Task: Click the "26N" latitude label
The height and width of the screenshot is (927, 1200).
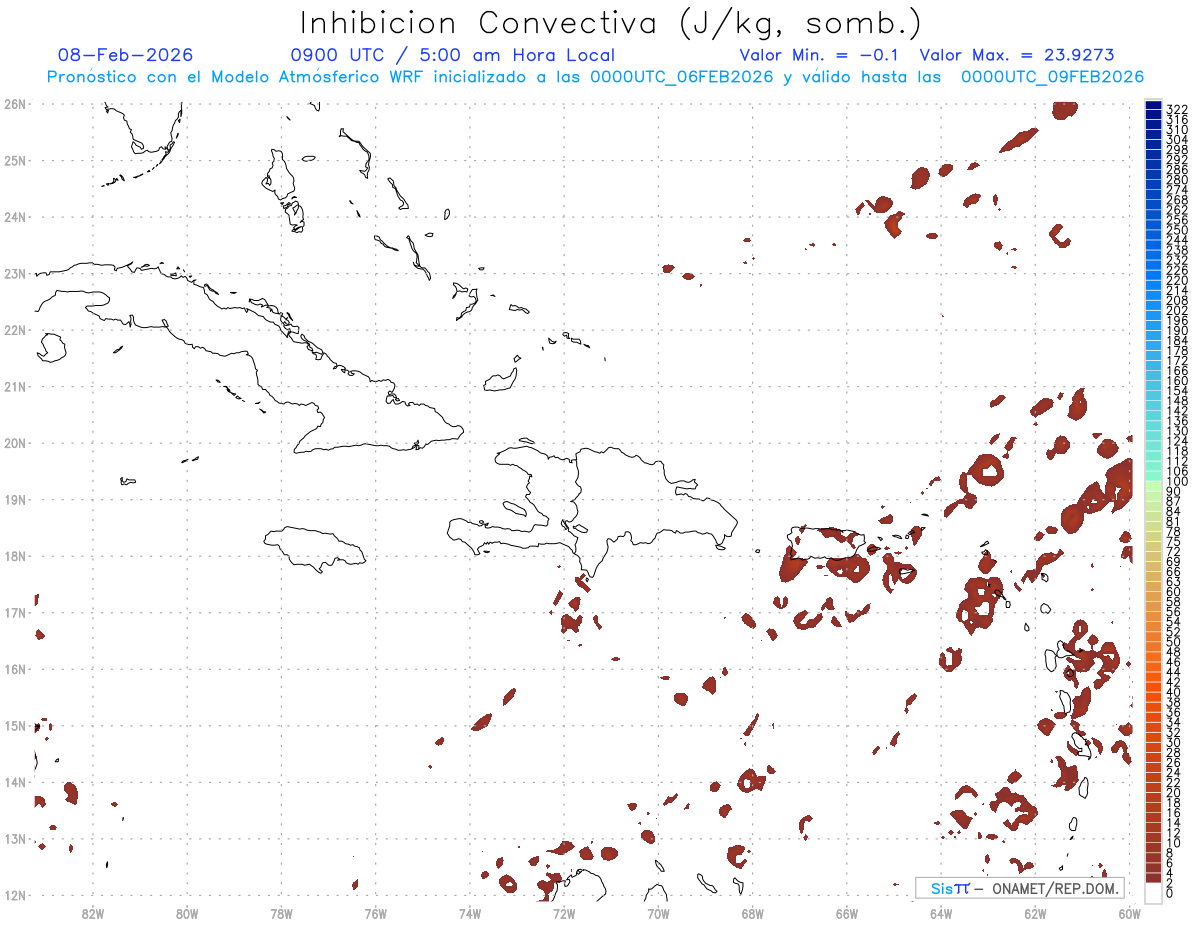Action: [14, 104]
